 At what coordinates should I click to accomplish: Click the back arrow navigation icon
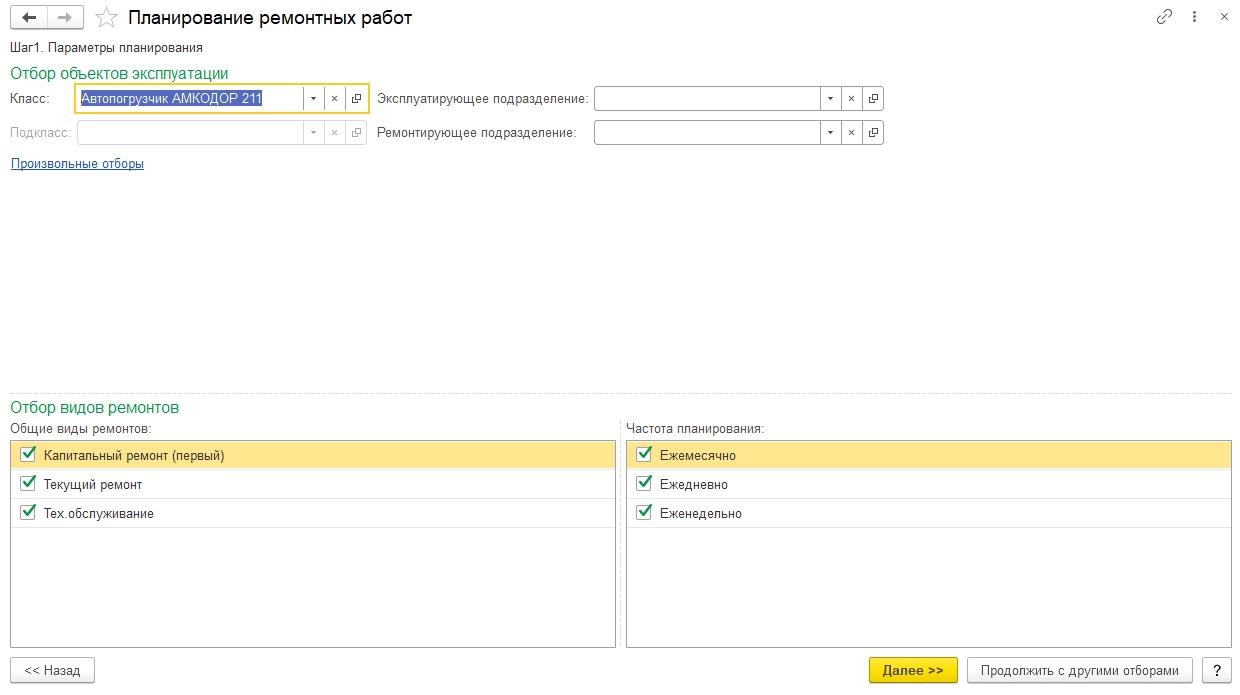28,18
